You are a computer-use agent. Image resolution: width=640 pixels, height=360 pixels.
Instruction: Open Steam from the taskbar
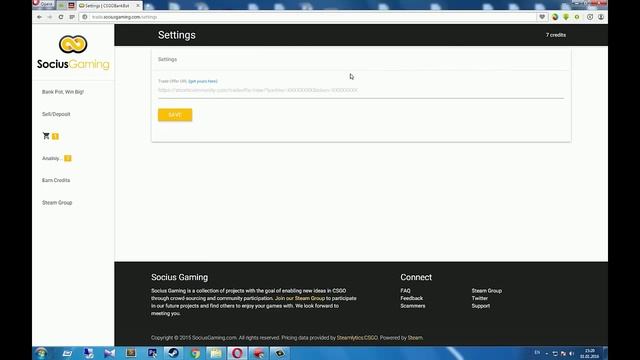(x=173, y=353)
